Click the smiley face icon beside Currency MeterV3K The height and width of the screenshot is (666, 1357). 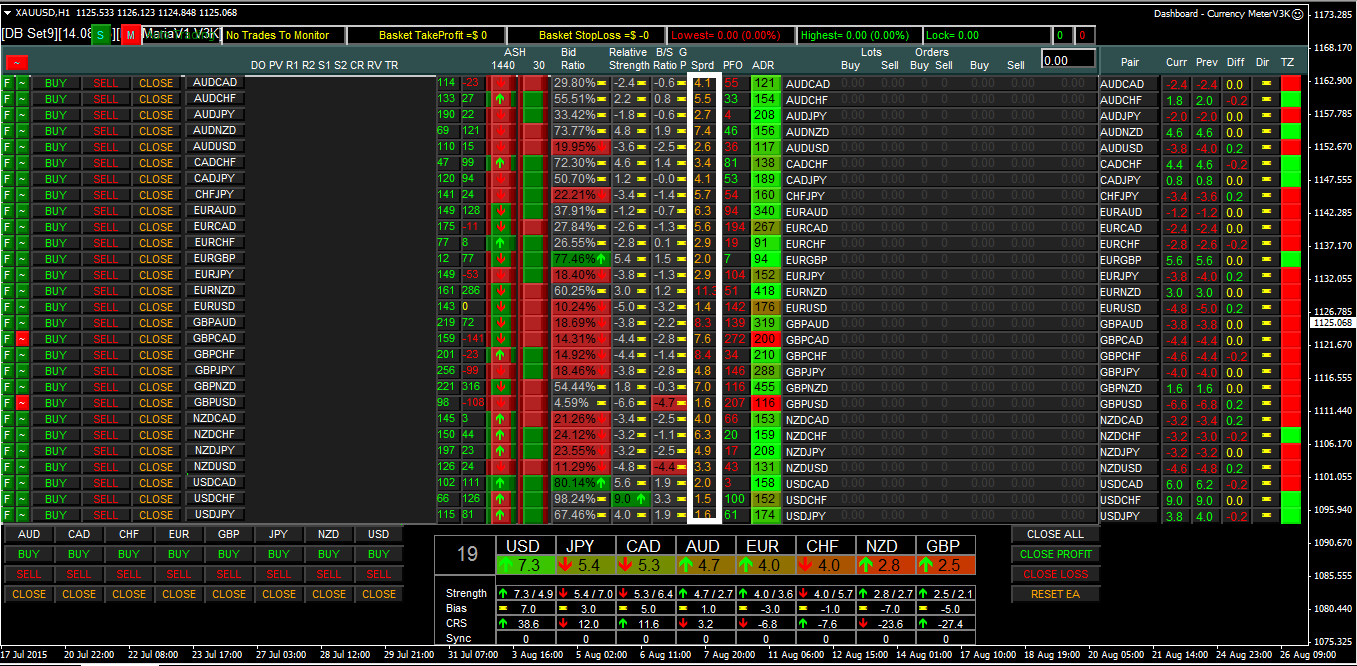[1297, 14]
